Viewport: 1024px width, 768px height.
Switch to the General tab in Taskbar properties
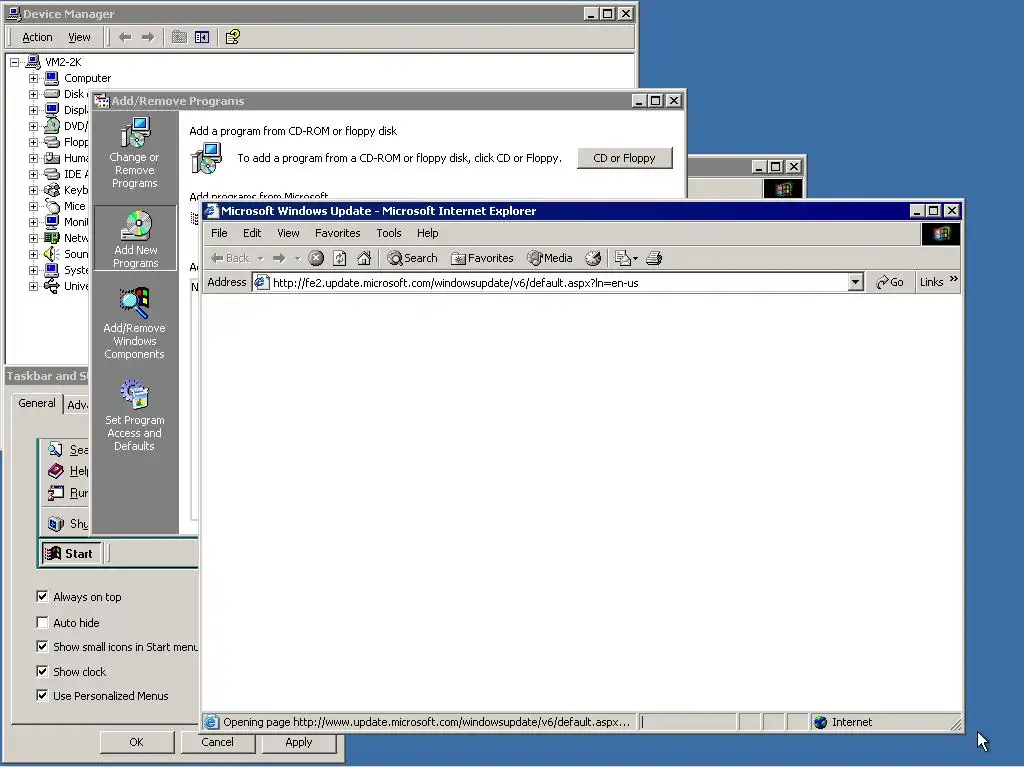coord(37,403)
